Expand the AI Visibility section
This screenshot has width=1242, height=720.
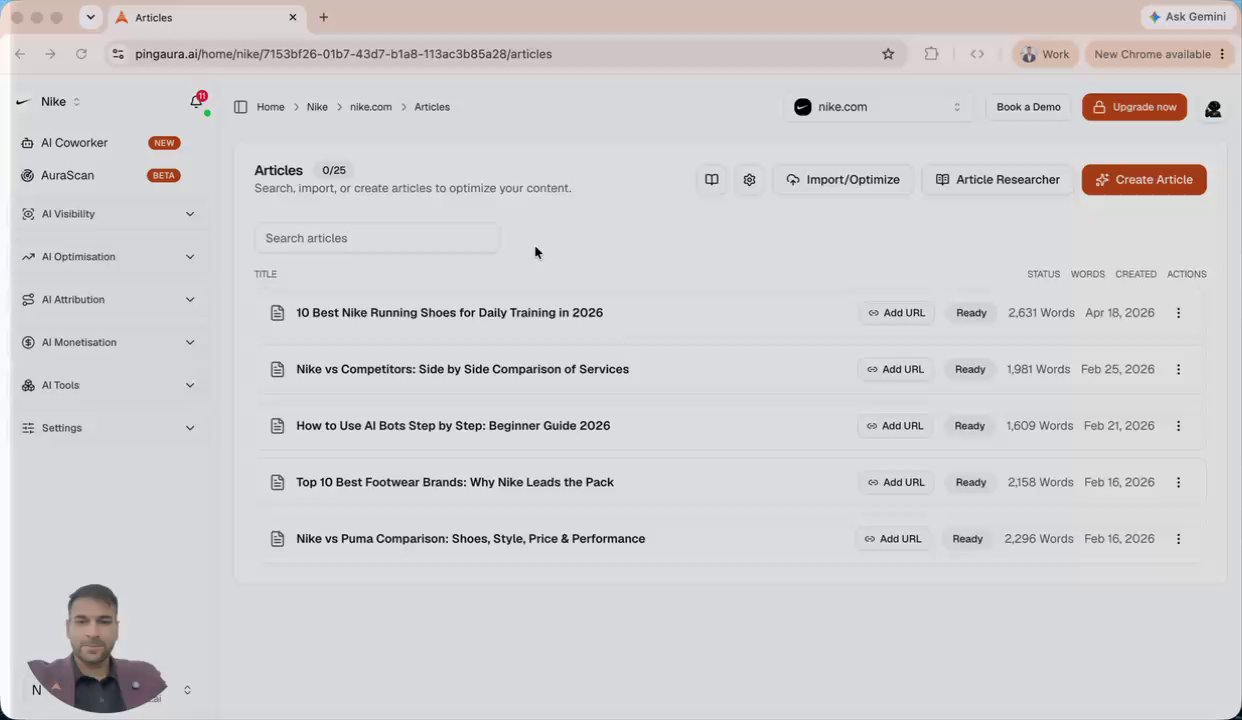pyautogui.click(x=108, y=214)
